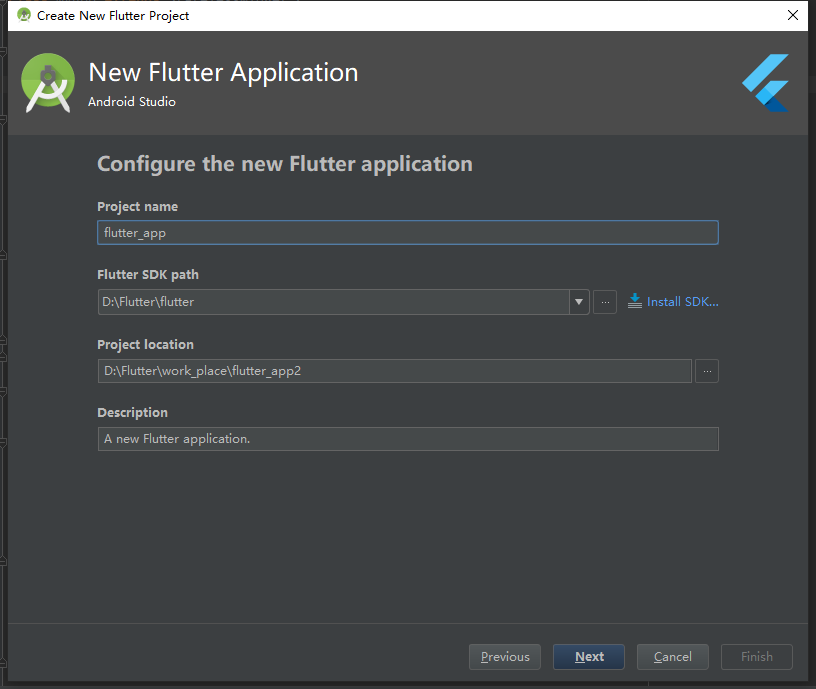The image size is (816, 689).
Task: Close the Create New Flutter Project dialog
Action: [792, 15]
